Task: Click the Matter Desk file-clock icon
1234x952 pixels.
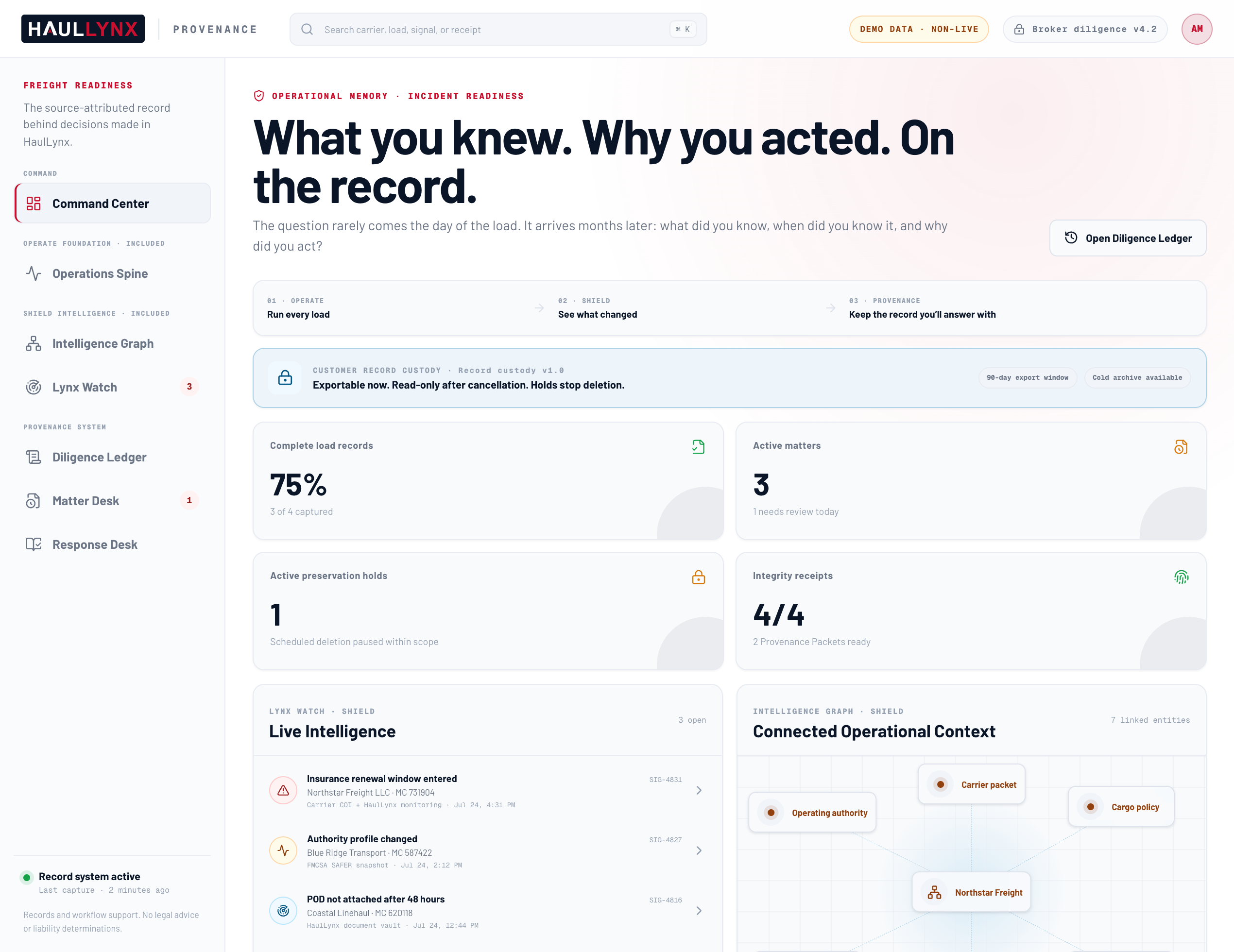Action: 34,501
